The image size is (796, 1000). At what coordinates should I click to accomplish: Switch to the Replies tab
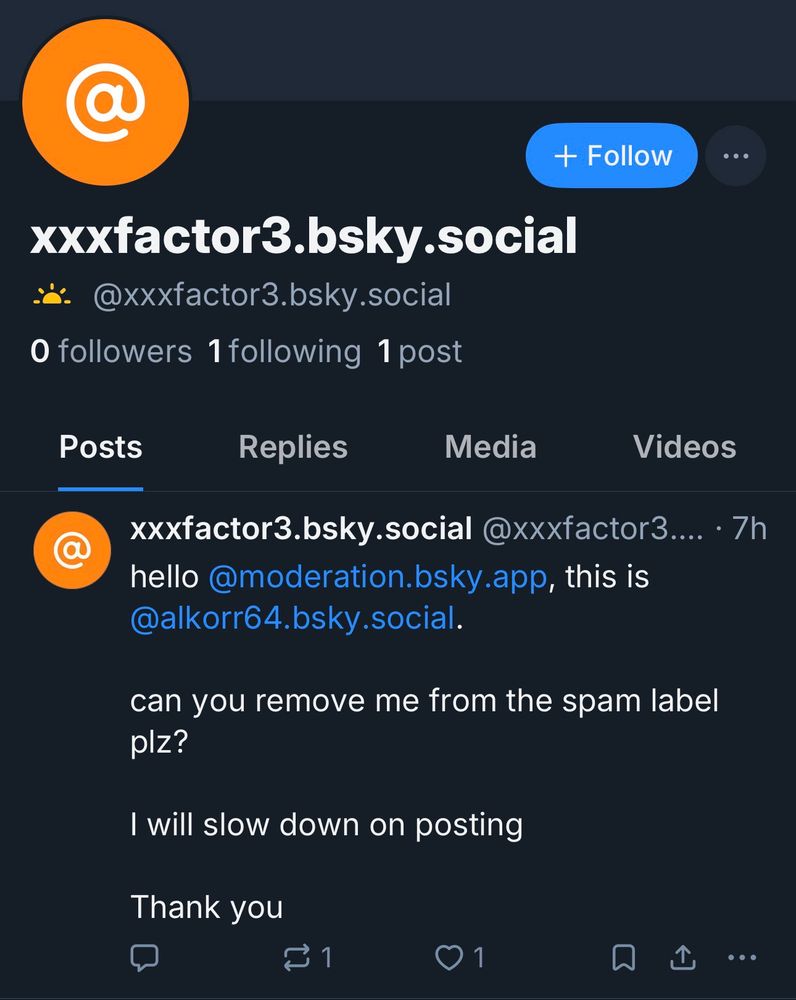coord(293,447)
